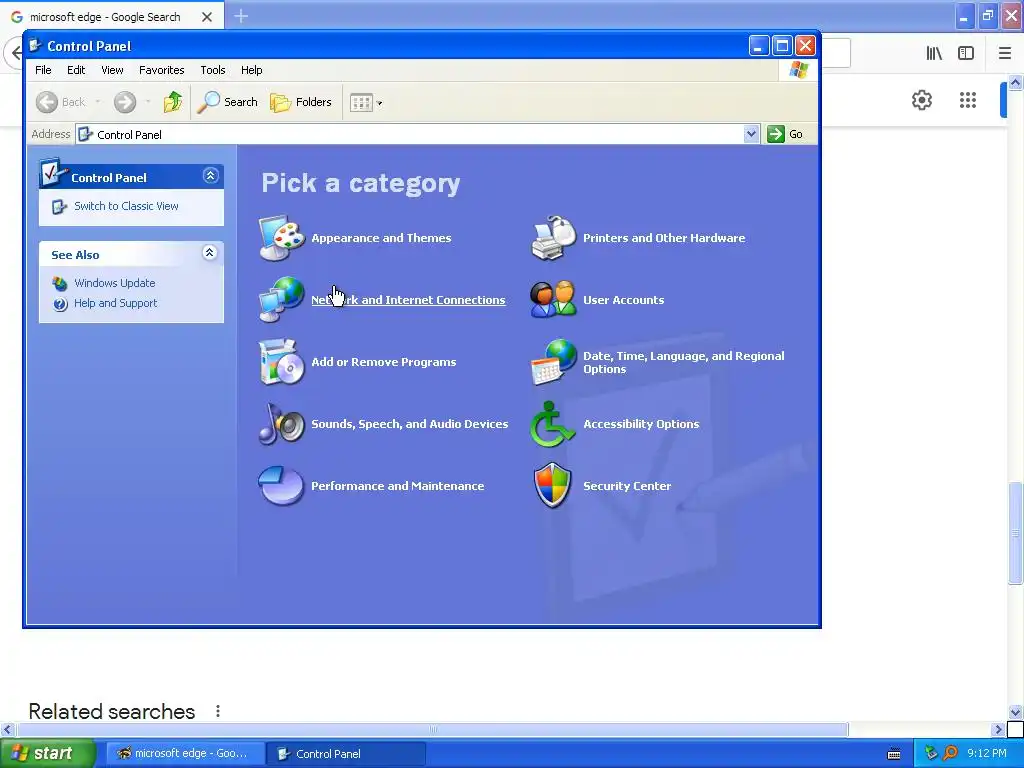Click the browser horizontal scrollbar

(x=433, y=729)
